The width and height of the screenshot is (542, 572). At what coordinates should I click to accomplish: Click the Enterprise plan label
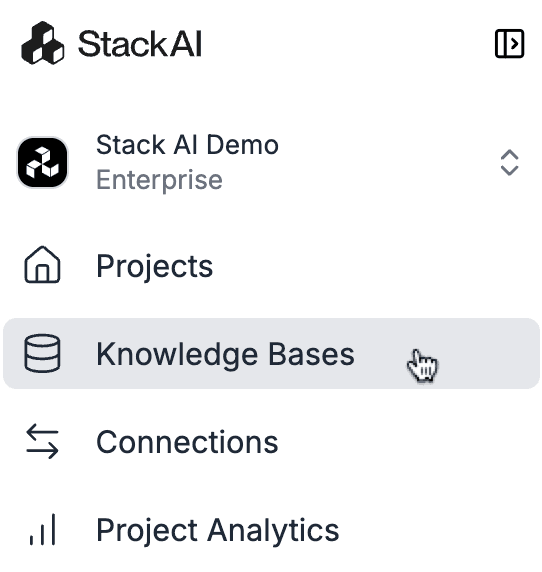tap(159, 180)
